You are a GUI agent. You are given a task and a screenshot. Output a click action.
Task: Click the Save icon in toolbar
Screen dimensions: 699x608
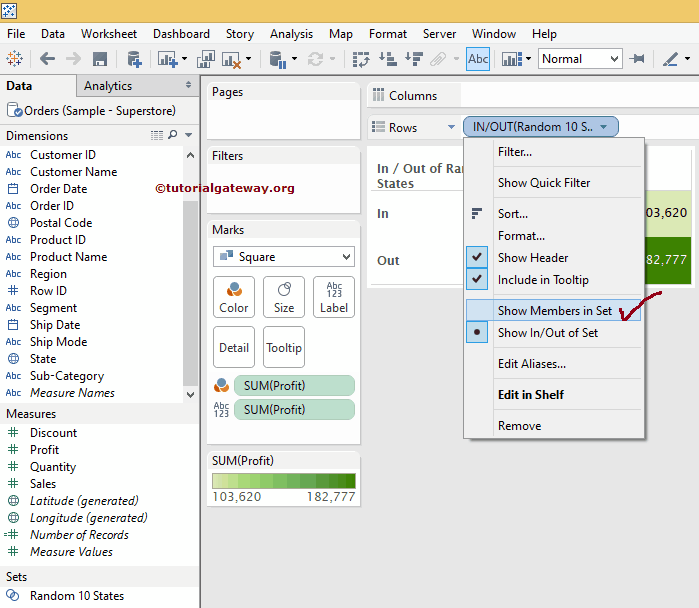click(x=99, y=59)
